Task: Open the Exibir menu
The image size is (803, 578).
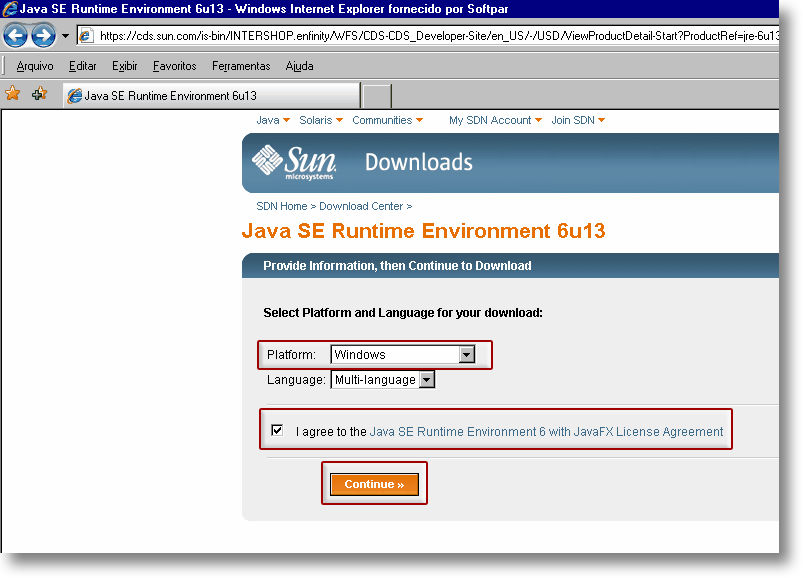Action: coord(124,66)
